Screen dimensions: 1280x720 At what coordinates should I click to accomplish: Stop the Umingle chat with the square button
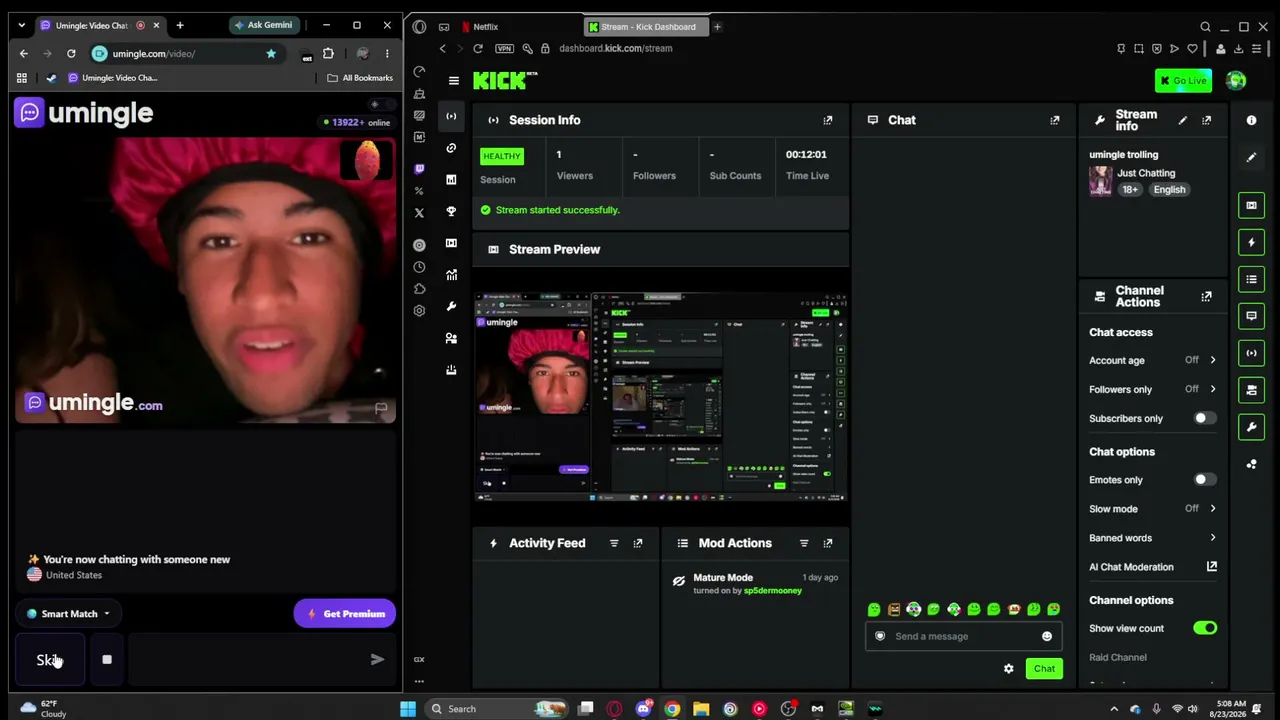coord(107,660)
